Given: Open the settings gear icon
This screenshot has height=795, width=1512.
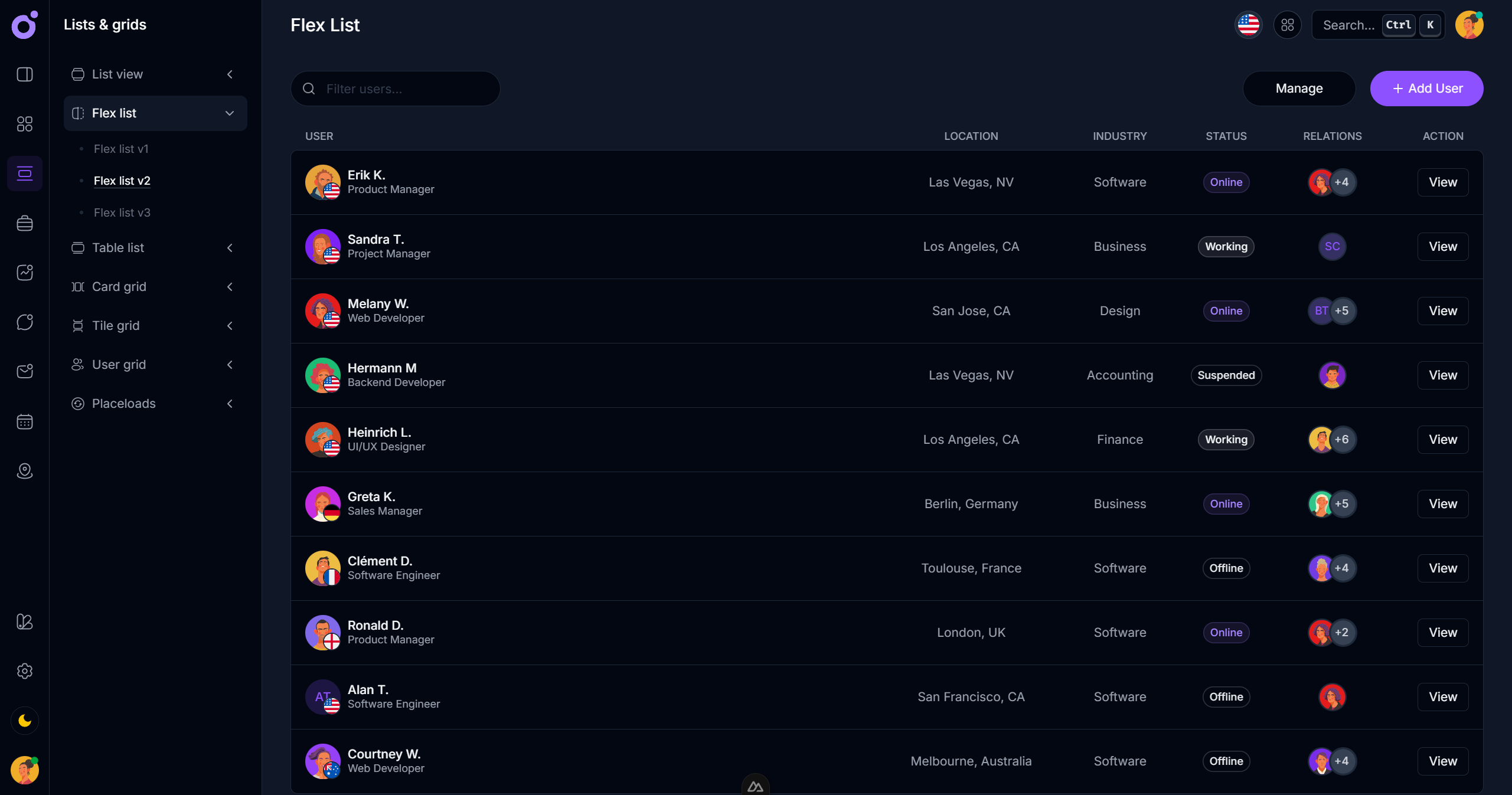Looking at the screenshot, I should (x=25, y=671).
